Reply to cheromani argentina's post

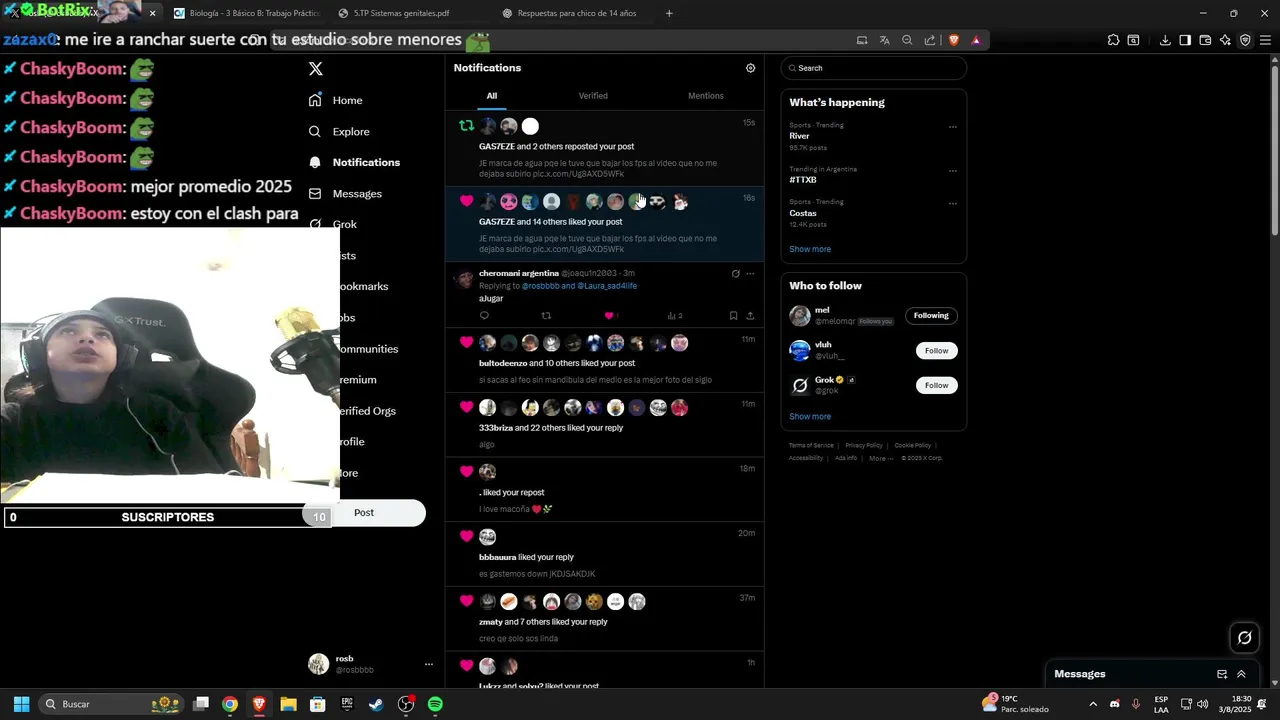coord(484,316)
